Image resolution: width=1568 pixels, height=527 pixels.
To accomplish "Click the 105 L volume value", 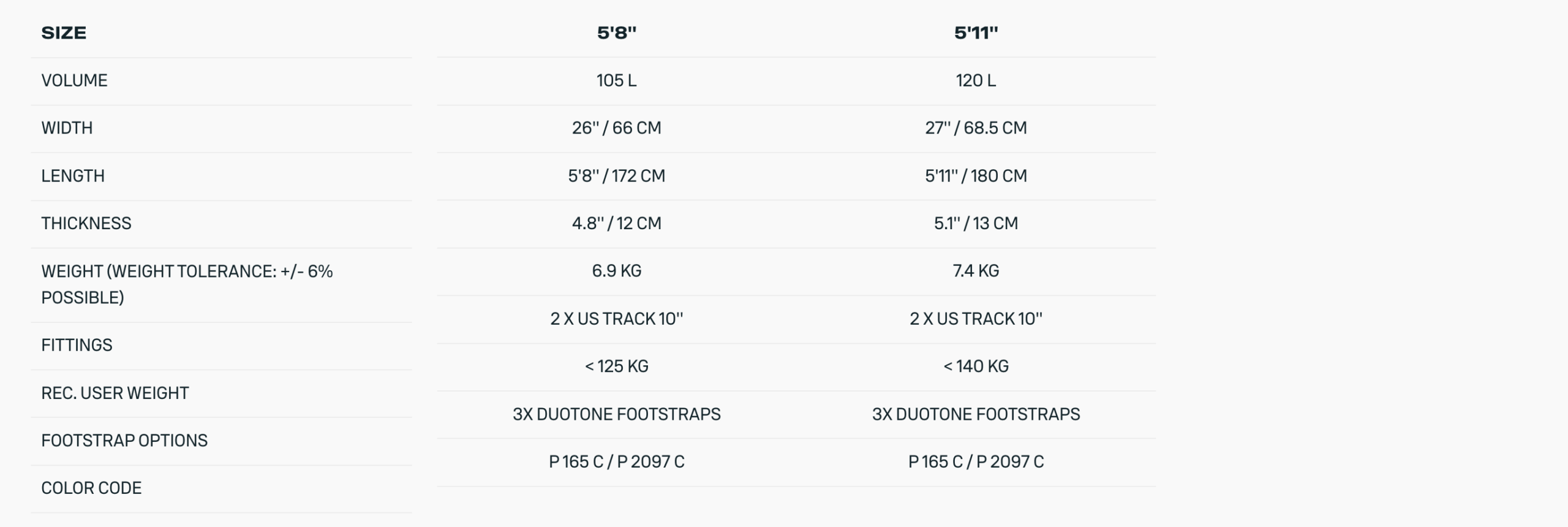I will 617,80.
